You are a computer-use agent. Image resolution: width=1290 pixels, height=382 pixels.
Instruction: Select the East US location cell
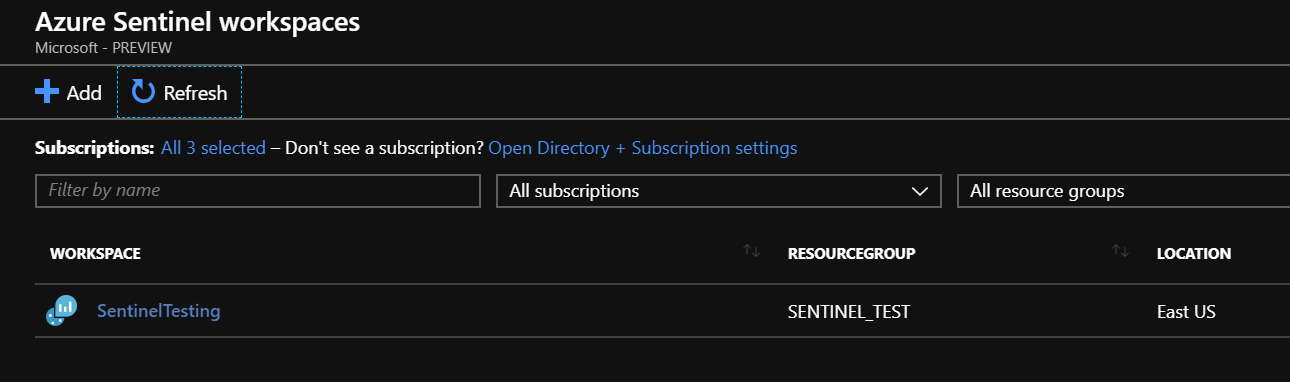(x=1186, y=312)
